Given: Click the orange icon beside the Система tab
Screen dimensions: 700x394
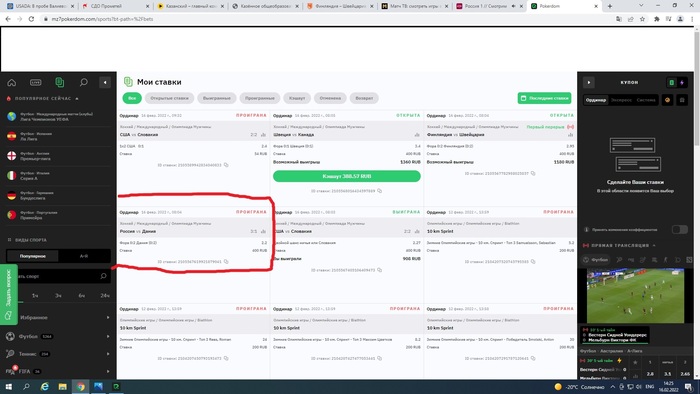Looking at the screenshot, I should 667,100.
